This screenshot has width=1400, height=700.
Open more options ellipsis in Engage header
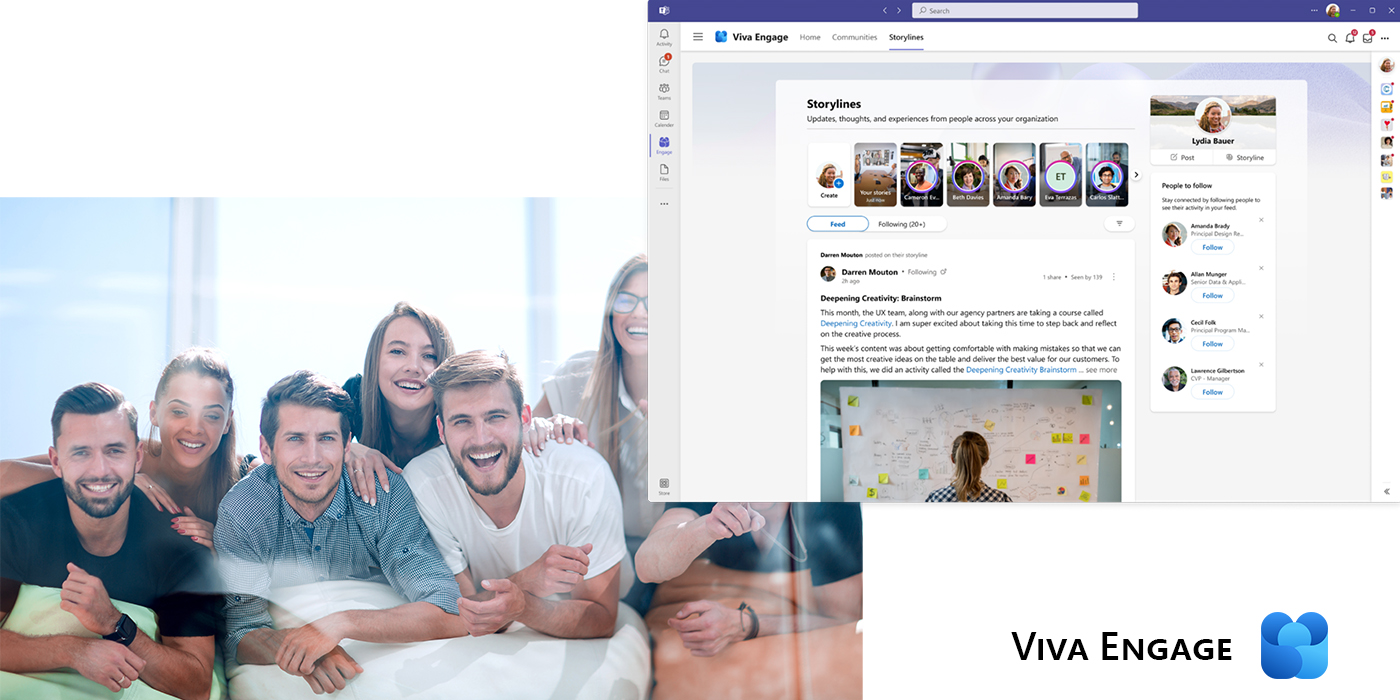coord(1385,38)
